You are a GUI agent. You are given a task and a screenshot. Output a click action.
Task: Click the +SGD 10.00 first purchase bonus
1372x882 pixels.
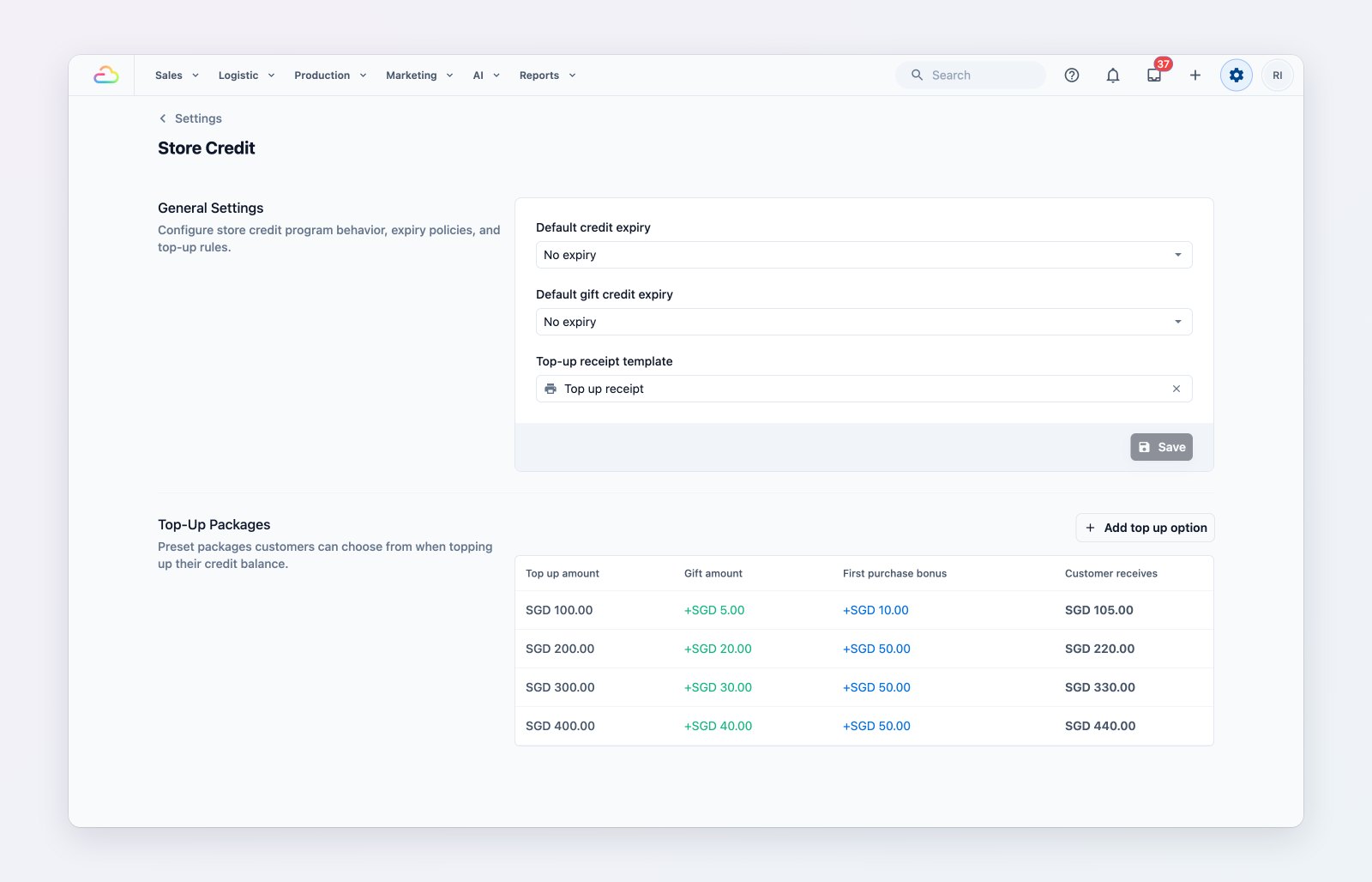(876, 610)
